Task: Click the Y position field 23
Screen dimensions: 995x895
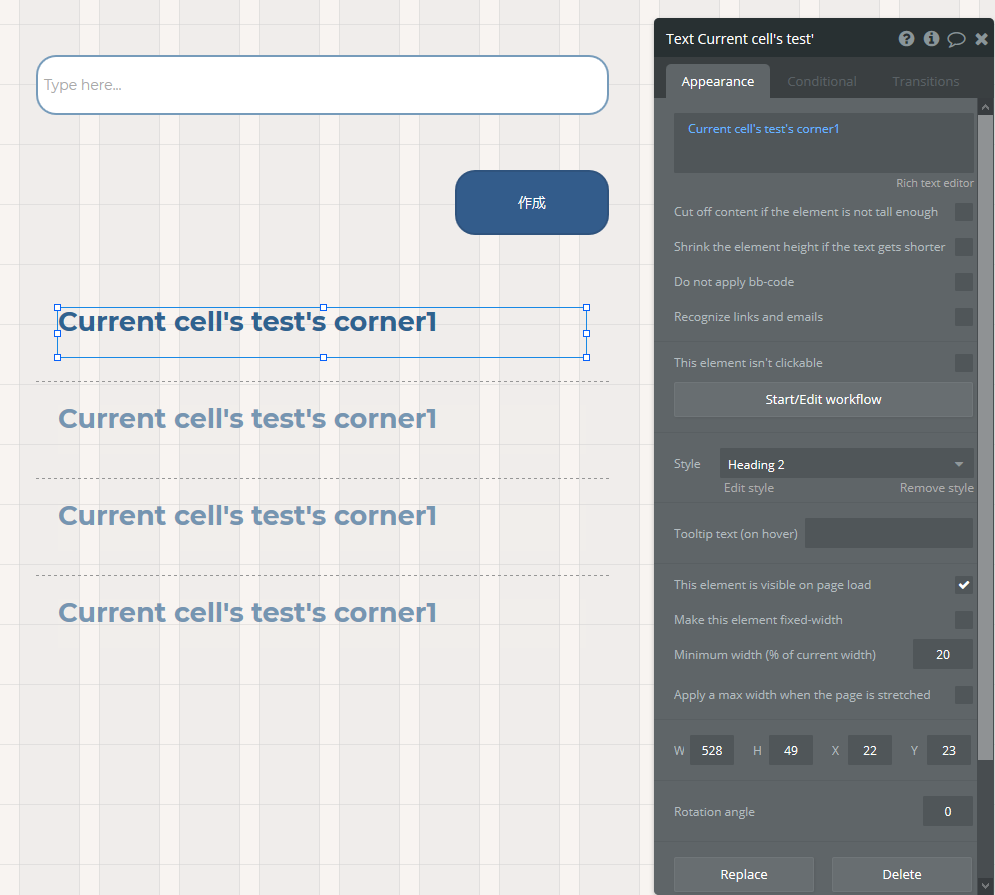Action: tap(949, 750)
